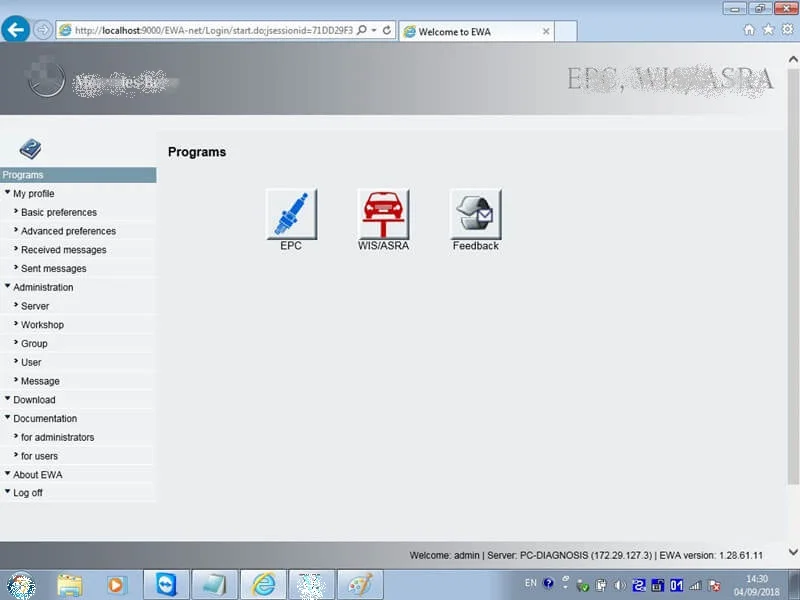Open the Paint app in taskbar

pyautogui.click(x=360, y=585)
